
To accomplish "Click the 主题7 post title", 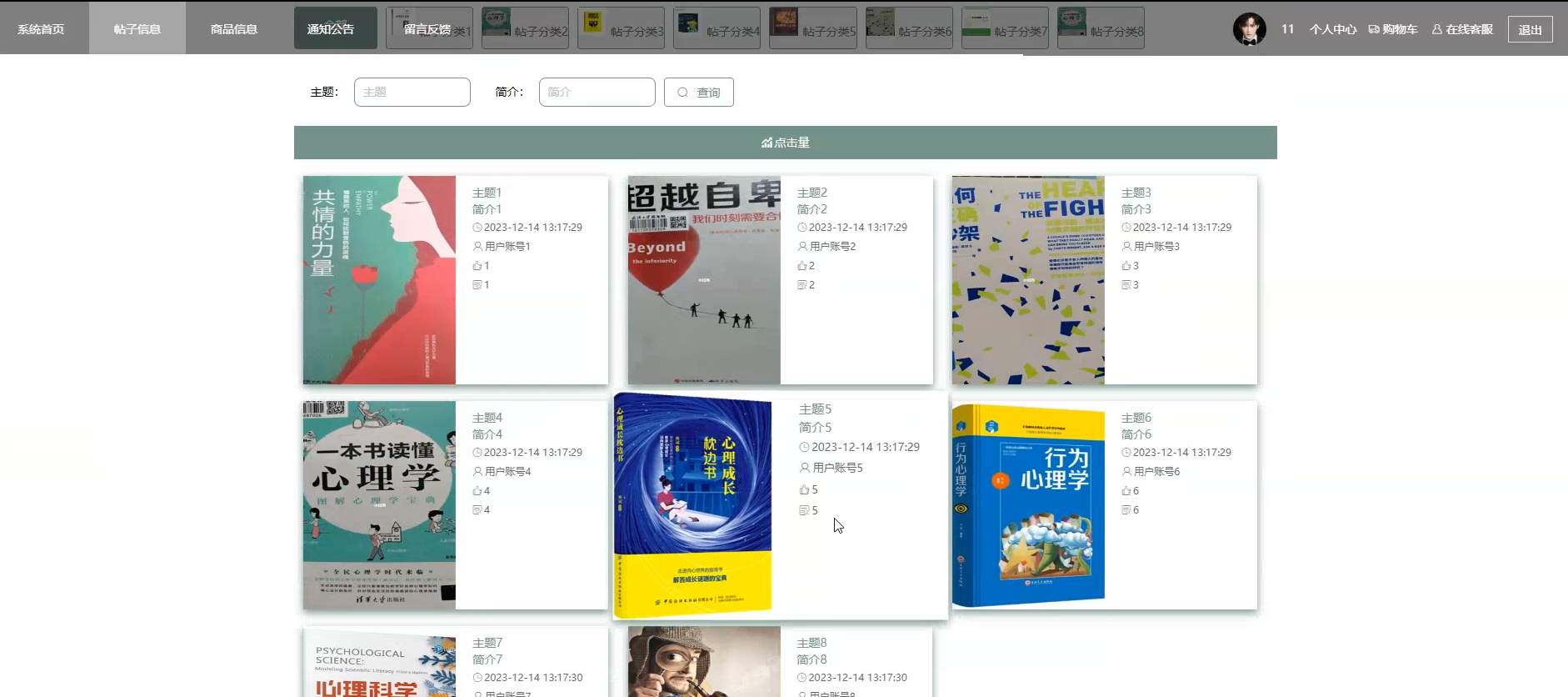I will (x=487, y=643).
